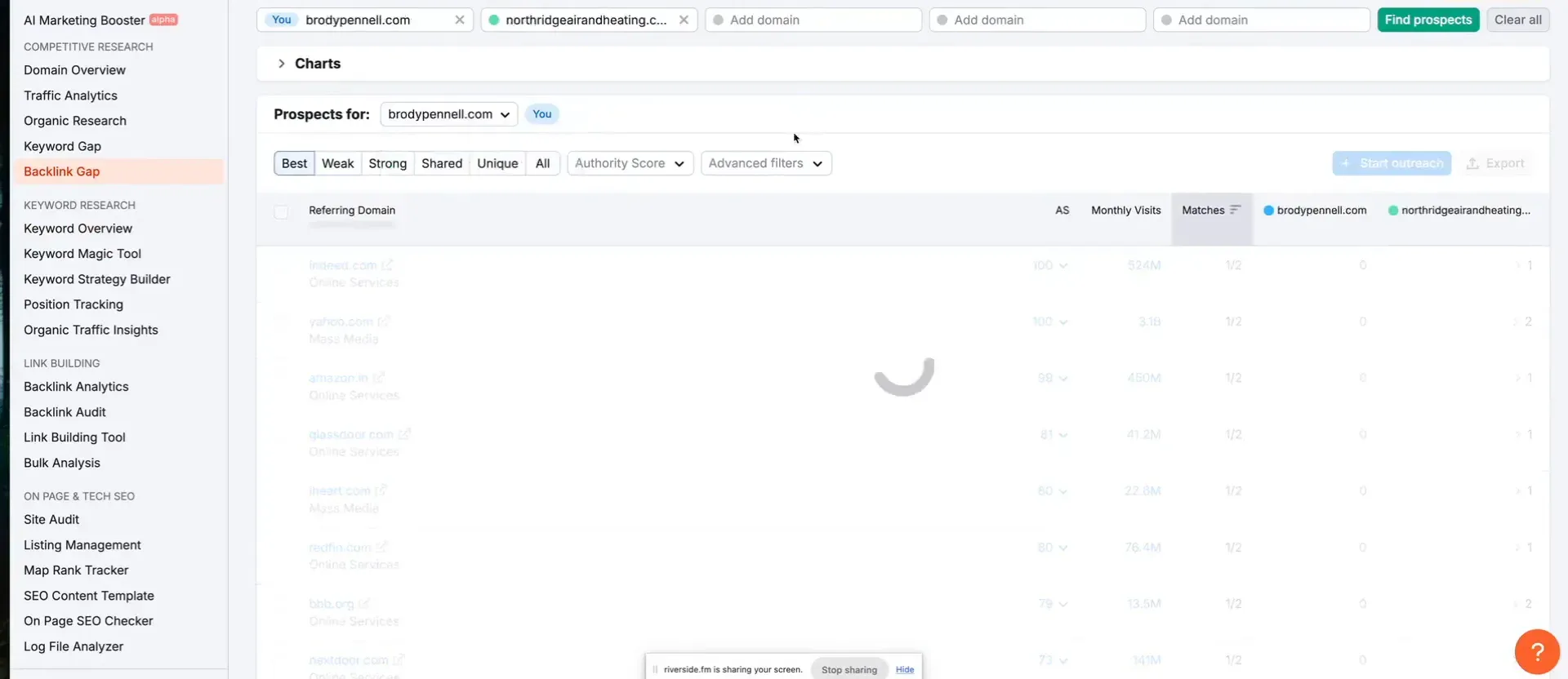This screenshot has width=1568, height=679.
Task: Select the Weak prospects tab
Action: [x=337, y=163]
